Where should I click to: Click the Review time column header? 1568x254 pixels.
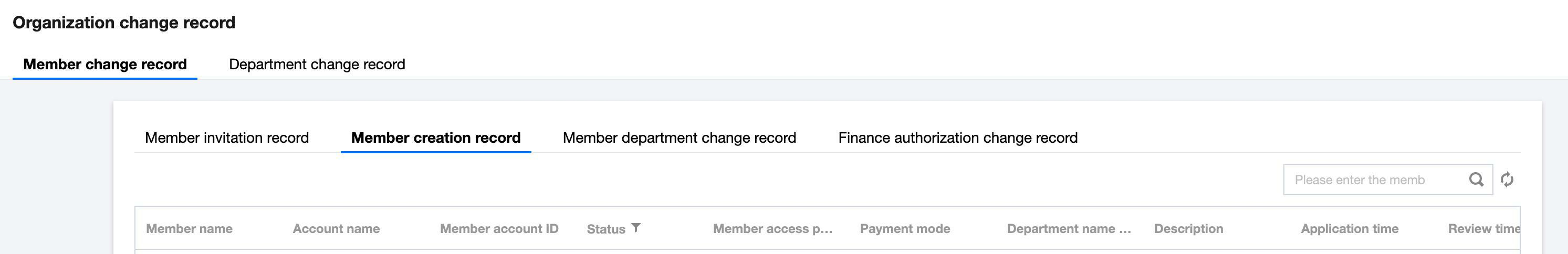click(1483, 229)
